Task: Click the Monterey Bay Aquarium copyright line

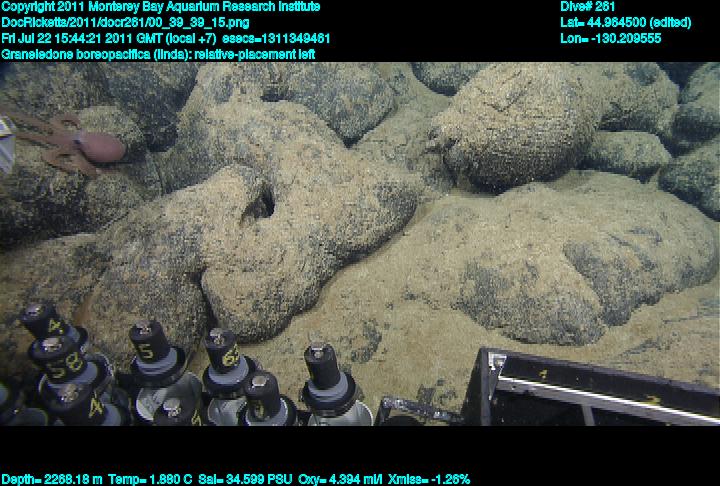Action: tap(161, 7)
